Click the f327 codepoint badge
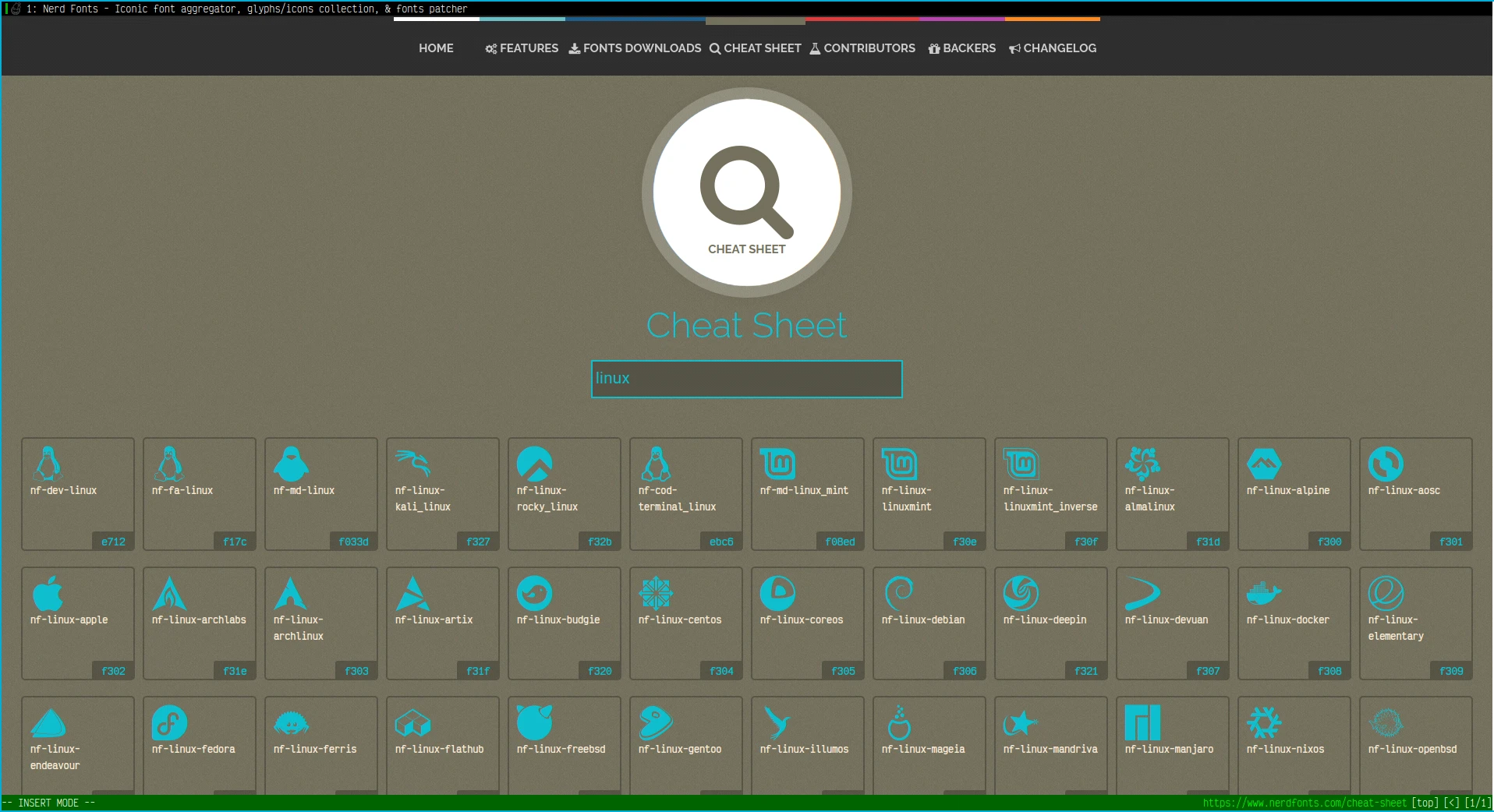This screenshot has height=812, width=1494. pos(478,542)
